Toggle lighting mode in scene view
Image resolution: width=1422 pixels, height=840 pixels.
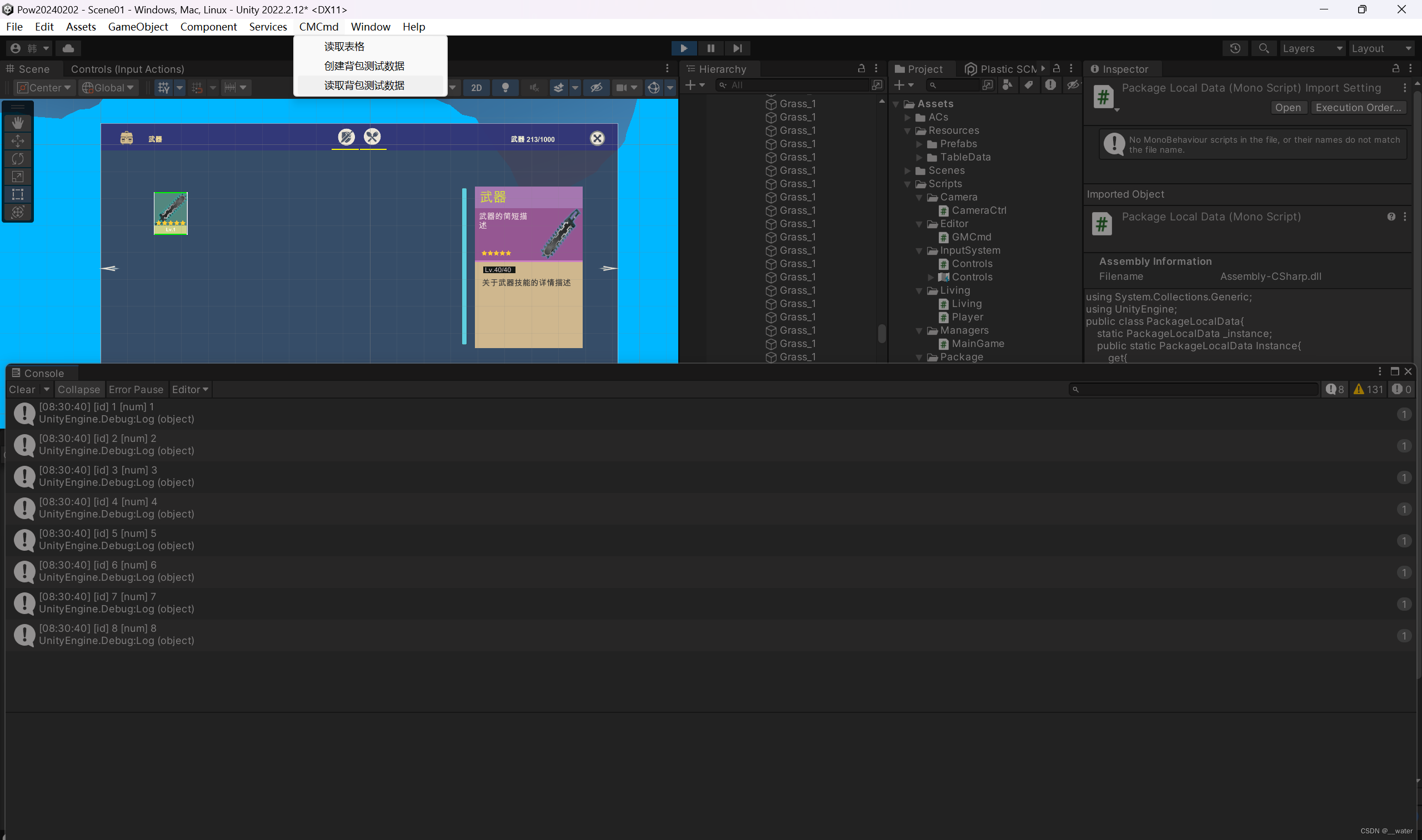pos(505,88)
